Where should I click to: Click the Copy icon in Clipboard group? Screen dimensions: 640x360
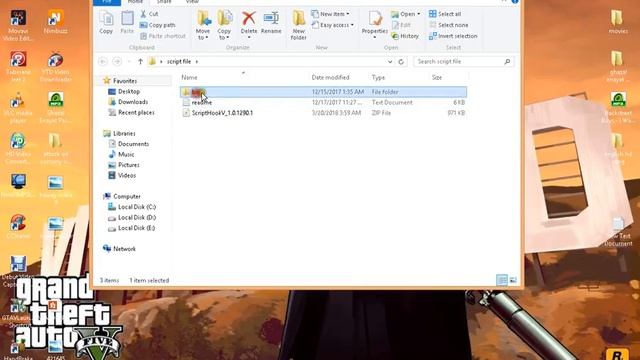point(106,22)
